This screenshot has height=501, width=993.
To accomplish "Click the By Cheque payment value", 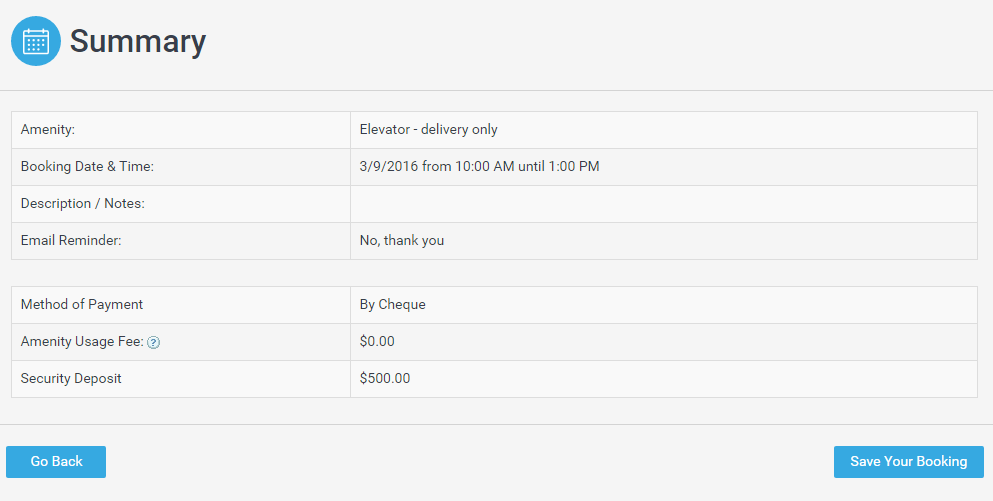I will (392, 304).
